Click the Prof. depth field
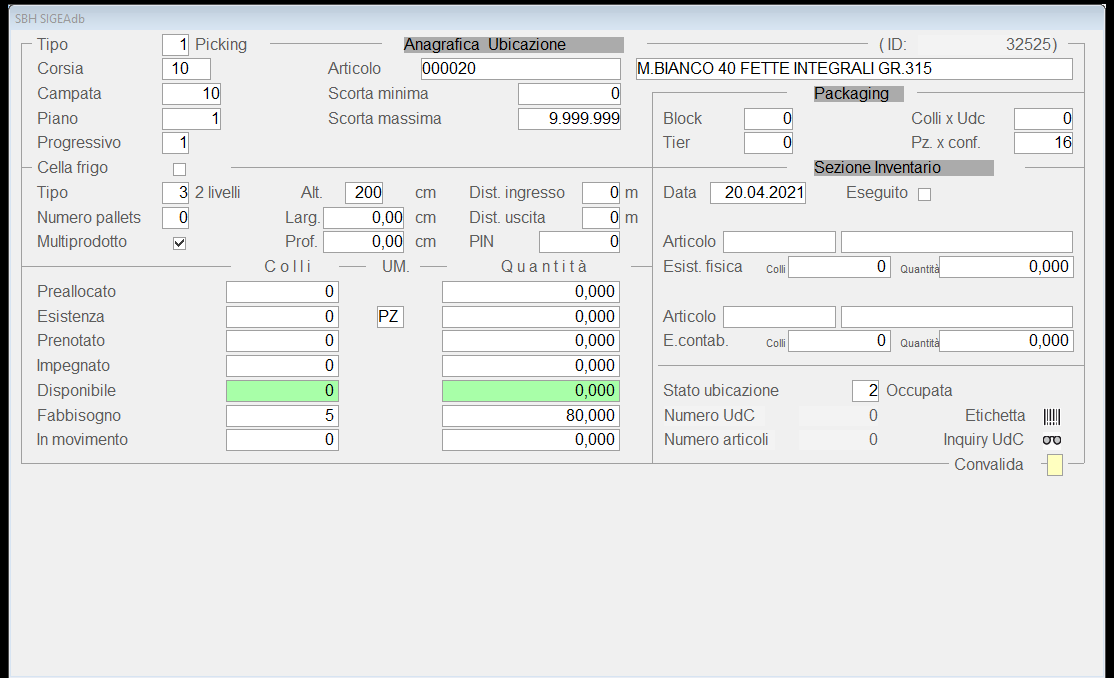This screenshot has height=678, width=1114. 364,242
